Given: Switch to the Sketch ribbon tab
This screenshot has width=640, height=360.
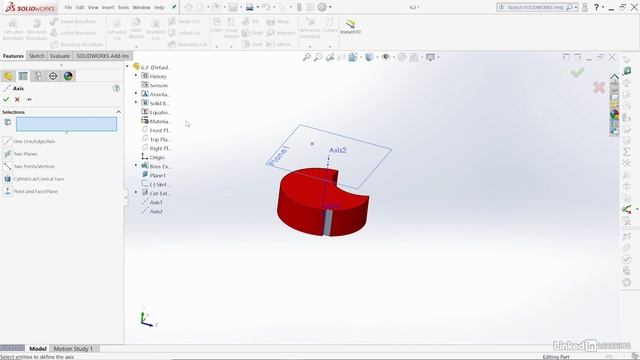Looking at the screenshot, I should pyautogui.click(x=37, y=56).
